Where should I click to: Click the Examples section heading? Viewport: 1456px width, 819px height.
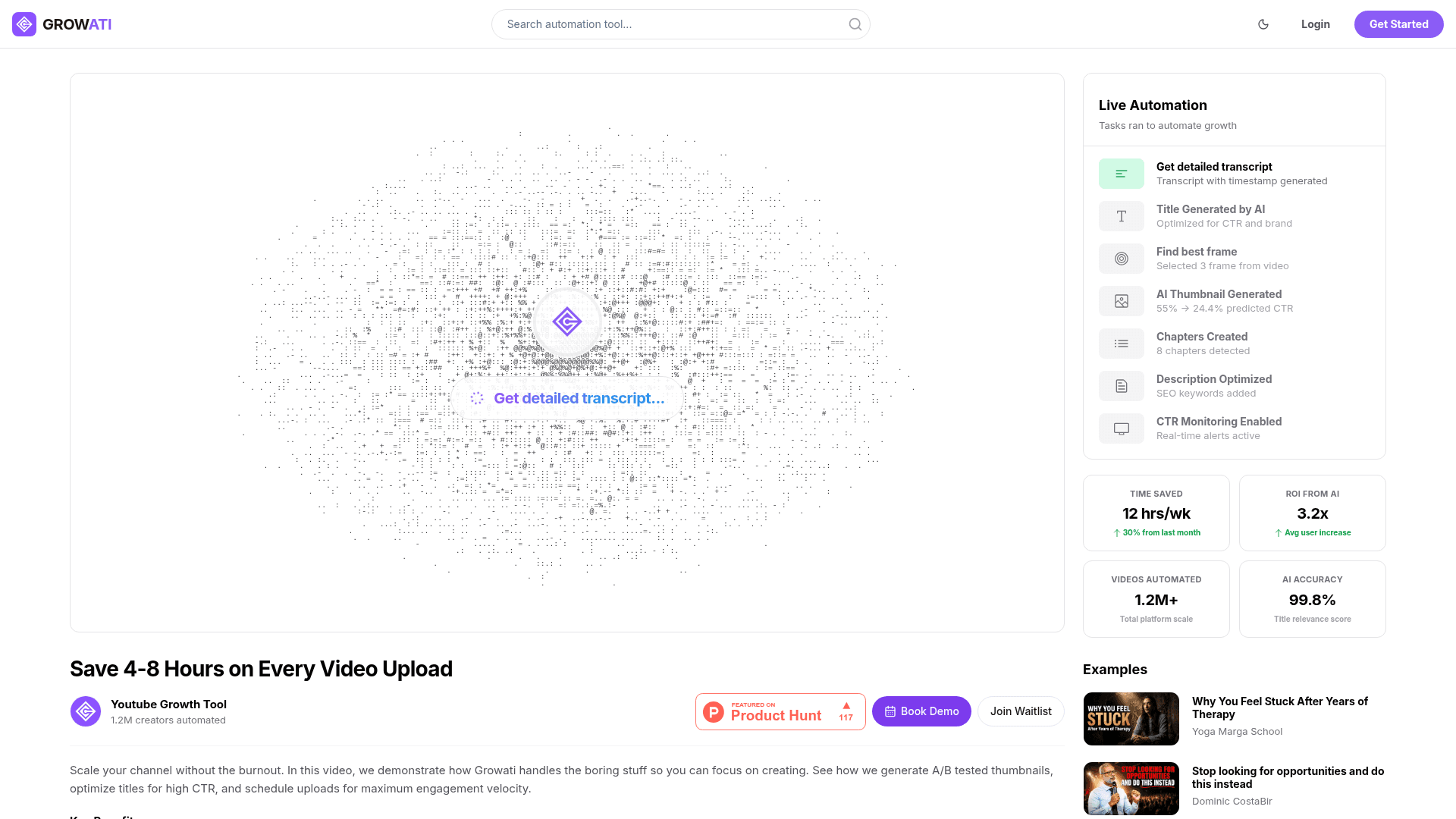[x=1115, y=670]
